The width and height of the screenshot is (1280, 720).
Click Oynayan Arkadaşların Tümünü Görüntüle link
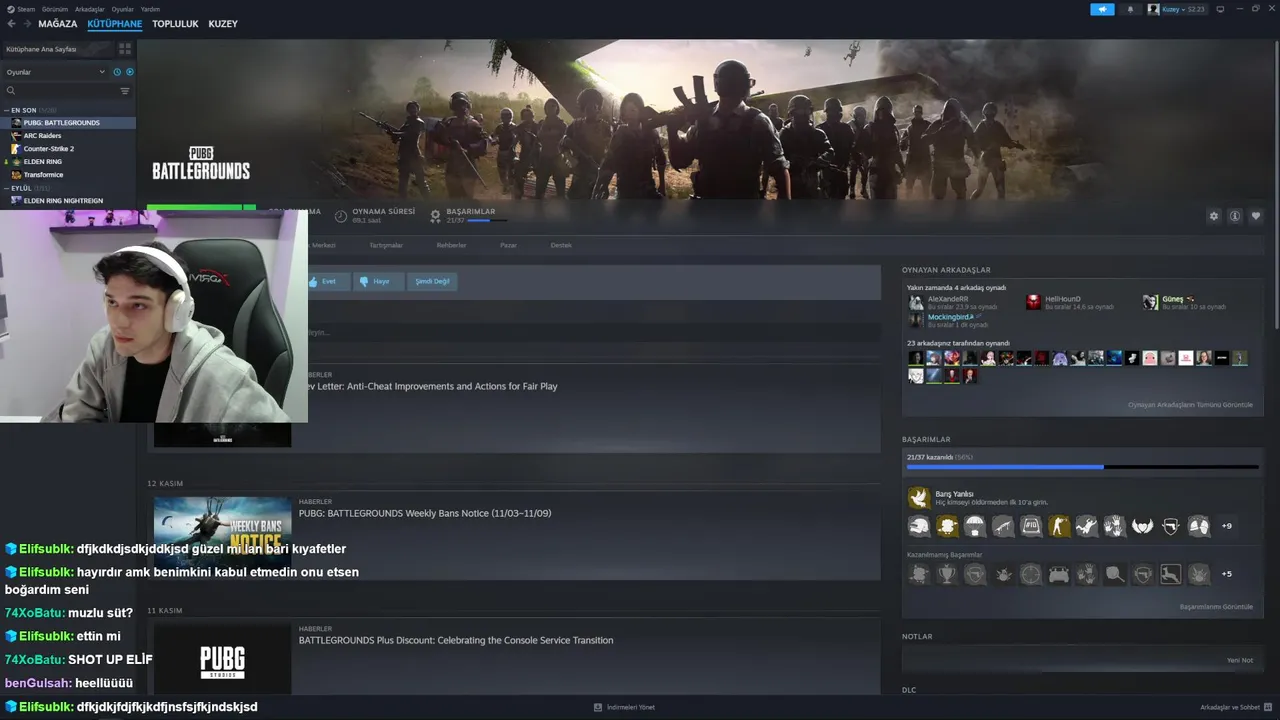click(1190, 405)
